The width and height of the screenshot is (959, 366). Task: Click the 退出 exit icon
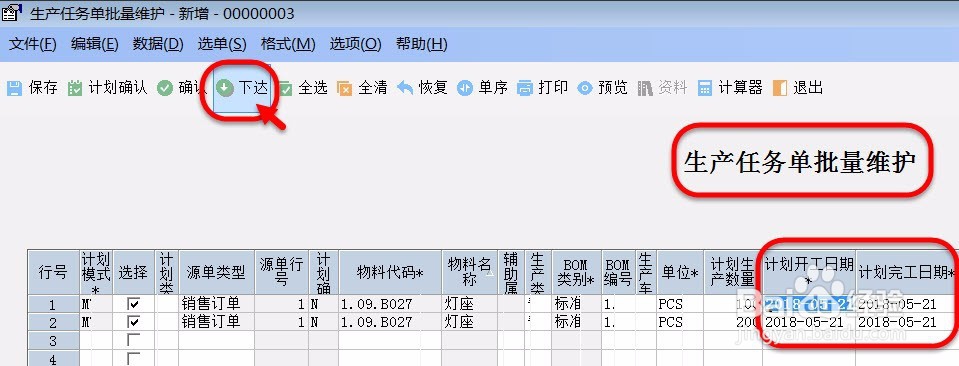(780, 88)
